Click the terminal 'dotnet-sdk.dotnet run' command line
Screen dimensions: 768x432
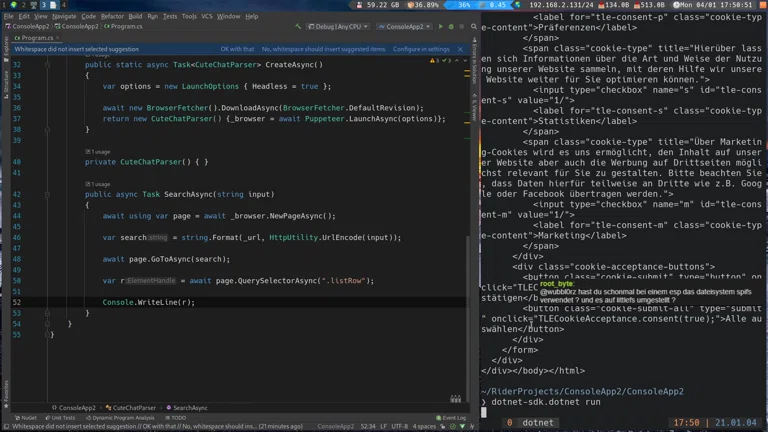tap(546, 402)
